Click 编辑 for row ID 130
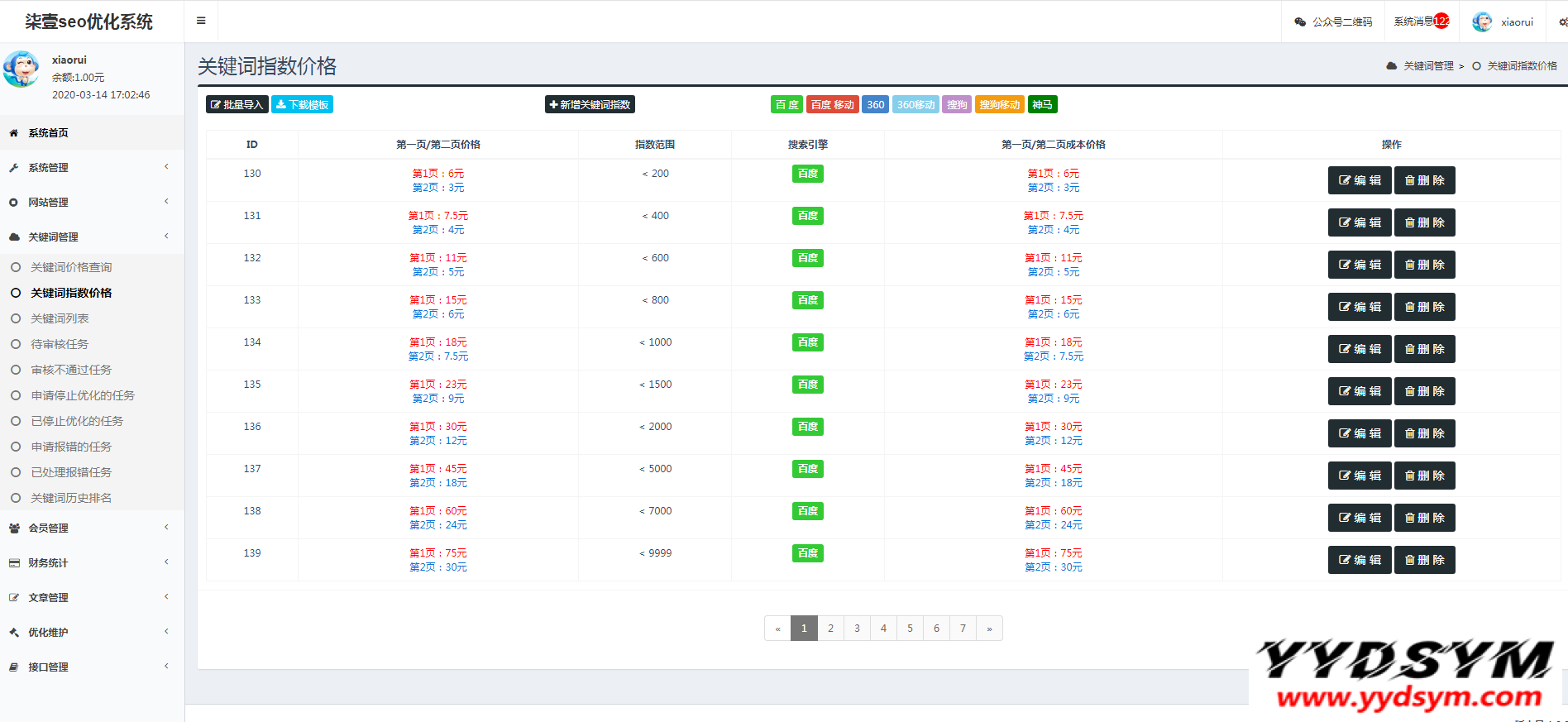This screenshot has height=722, width=1568. pyautogui.click(x=1360, y=180)
